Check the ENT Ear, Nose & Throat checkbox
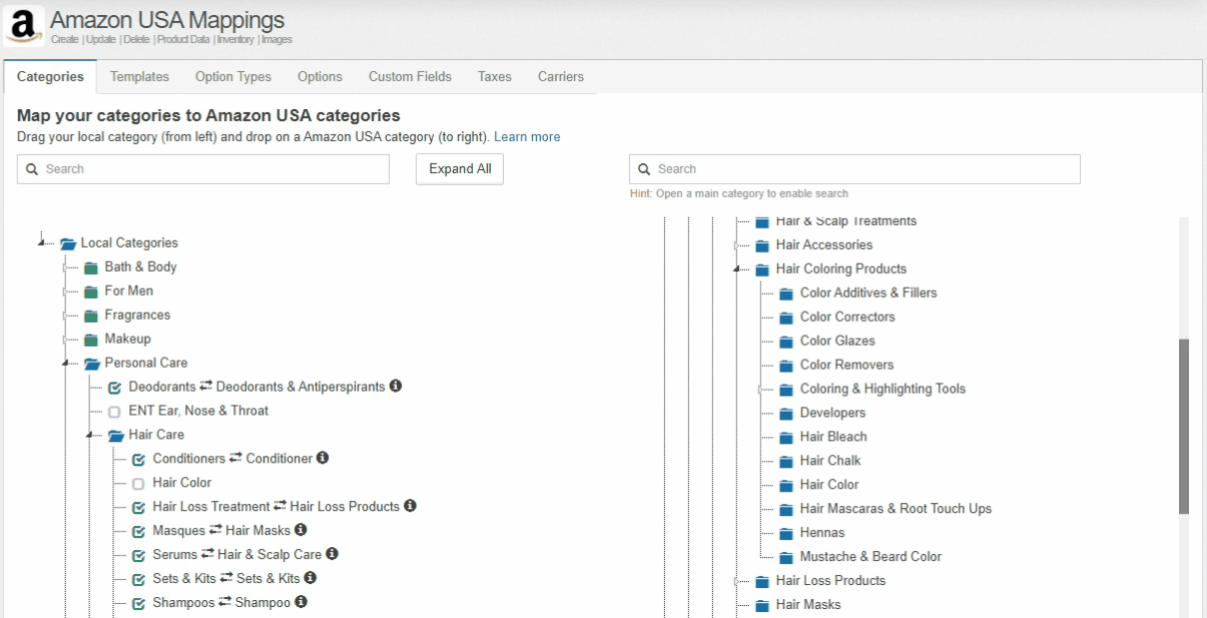 [x=114, y=411]
